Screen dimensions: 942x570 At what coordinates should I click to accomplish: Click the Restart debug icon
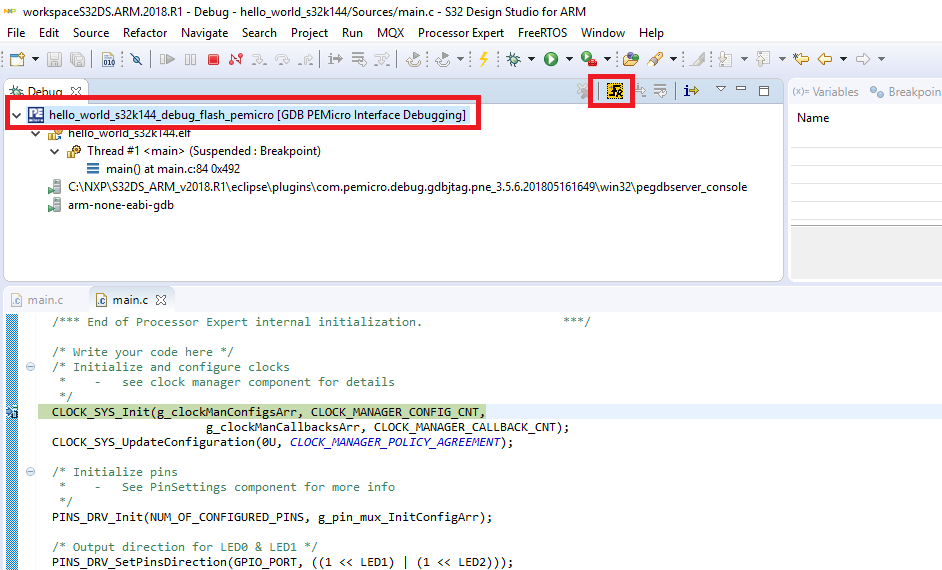(413, 59)
